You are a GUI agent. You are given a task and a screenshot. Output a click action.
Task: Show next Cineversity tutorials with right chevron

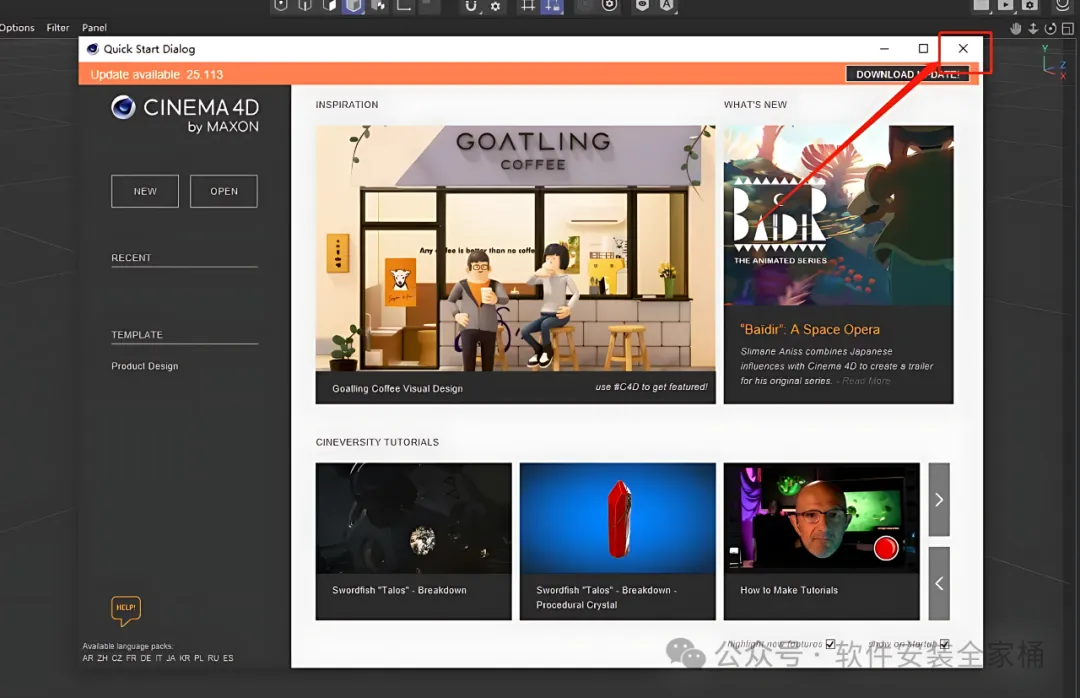(939, 500)
